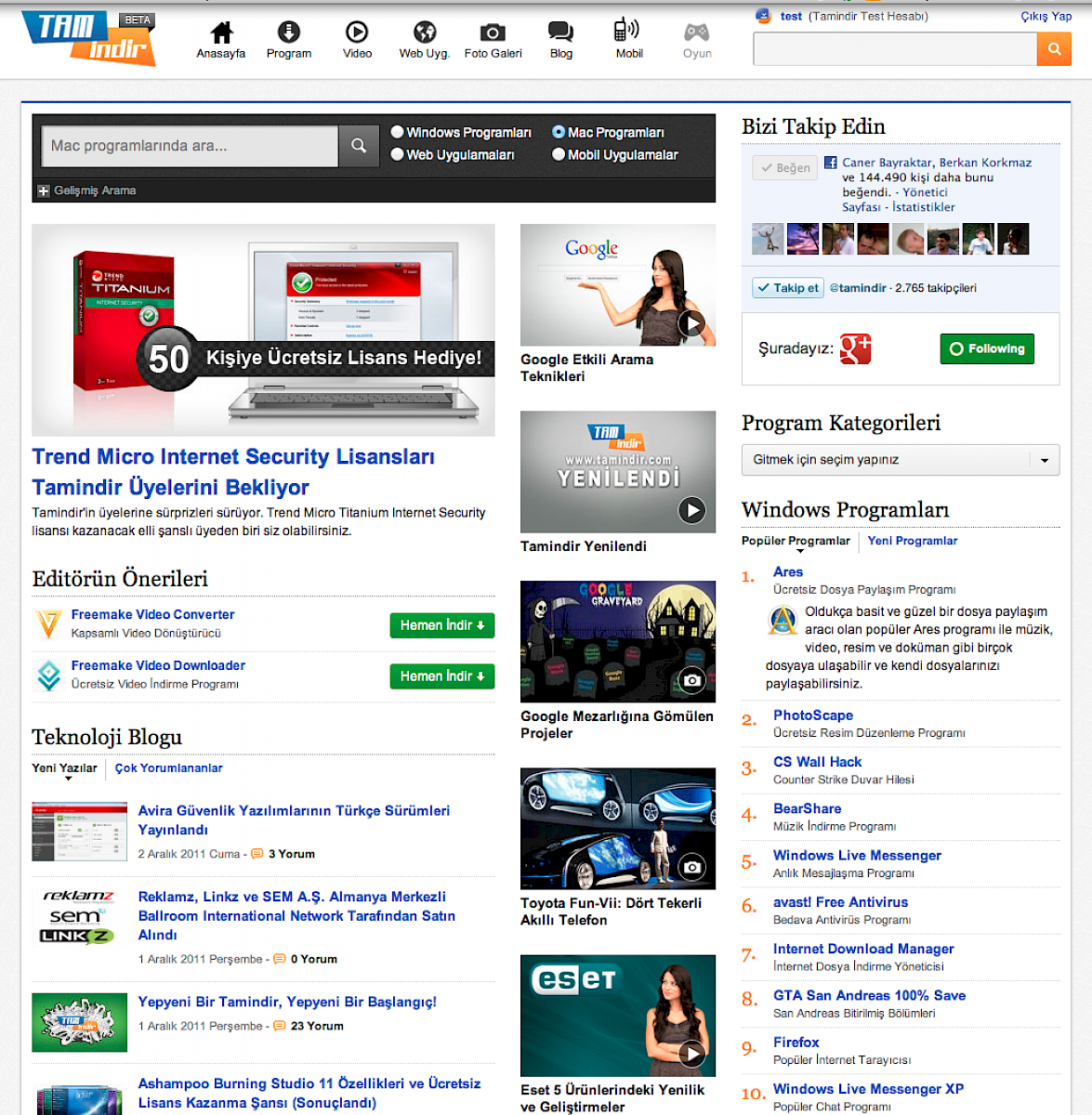Screen dimensions: 1092x1115
Task: Open Web Uyg. globe icon
Action: point(425,33)
